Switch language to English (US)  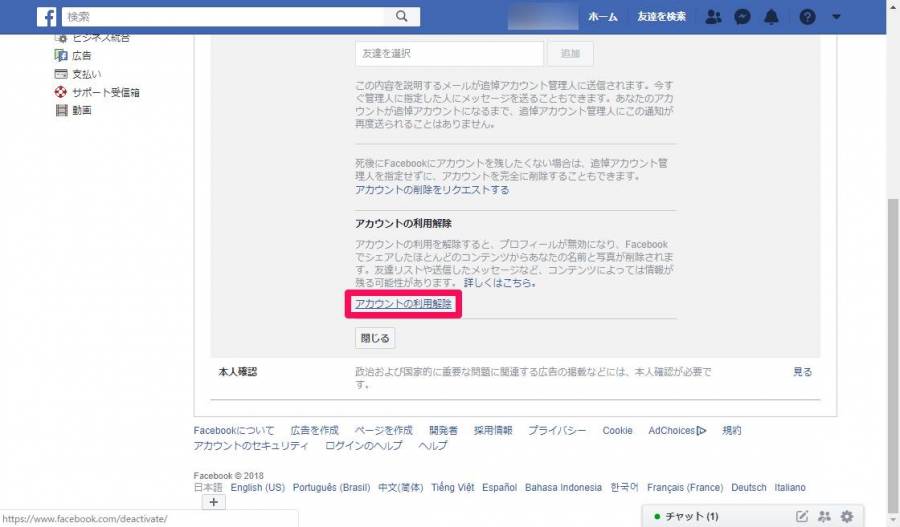[258, 487]
